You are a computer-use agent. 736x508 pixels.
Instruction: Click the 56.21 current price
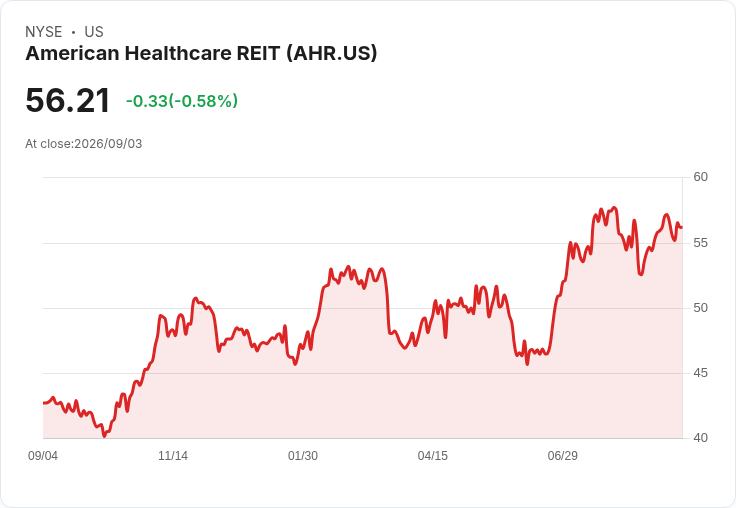click(68, 100)
